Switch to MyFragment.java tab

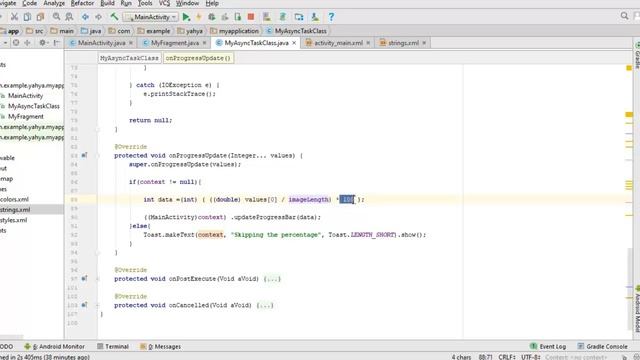(175, 43)
